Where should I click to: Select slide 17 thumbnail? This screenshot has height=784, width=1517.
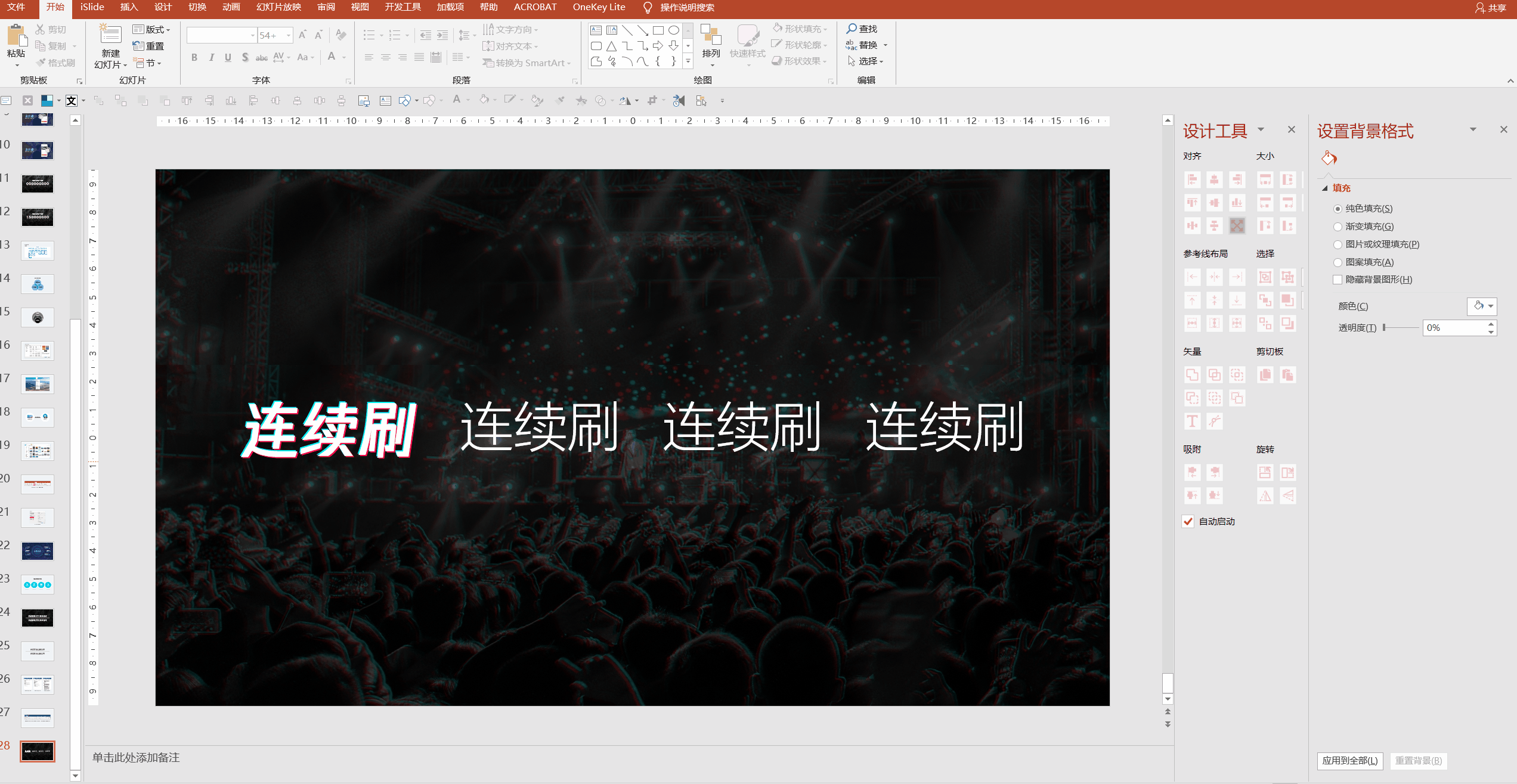click(x=38, y=384)
